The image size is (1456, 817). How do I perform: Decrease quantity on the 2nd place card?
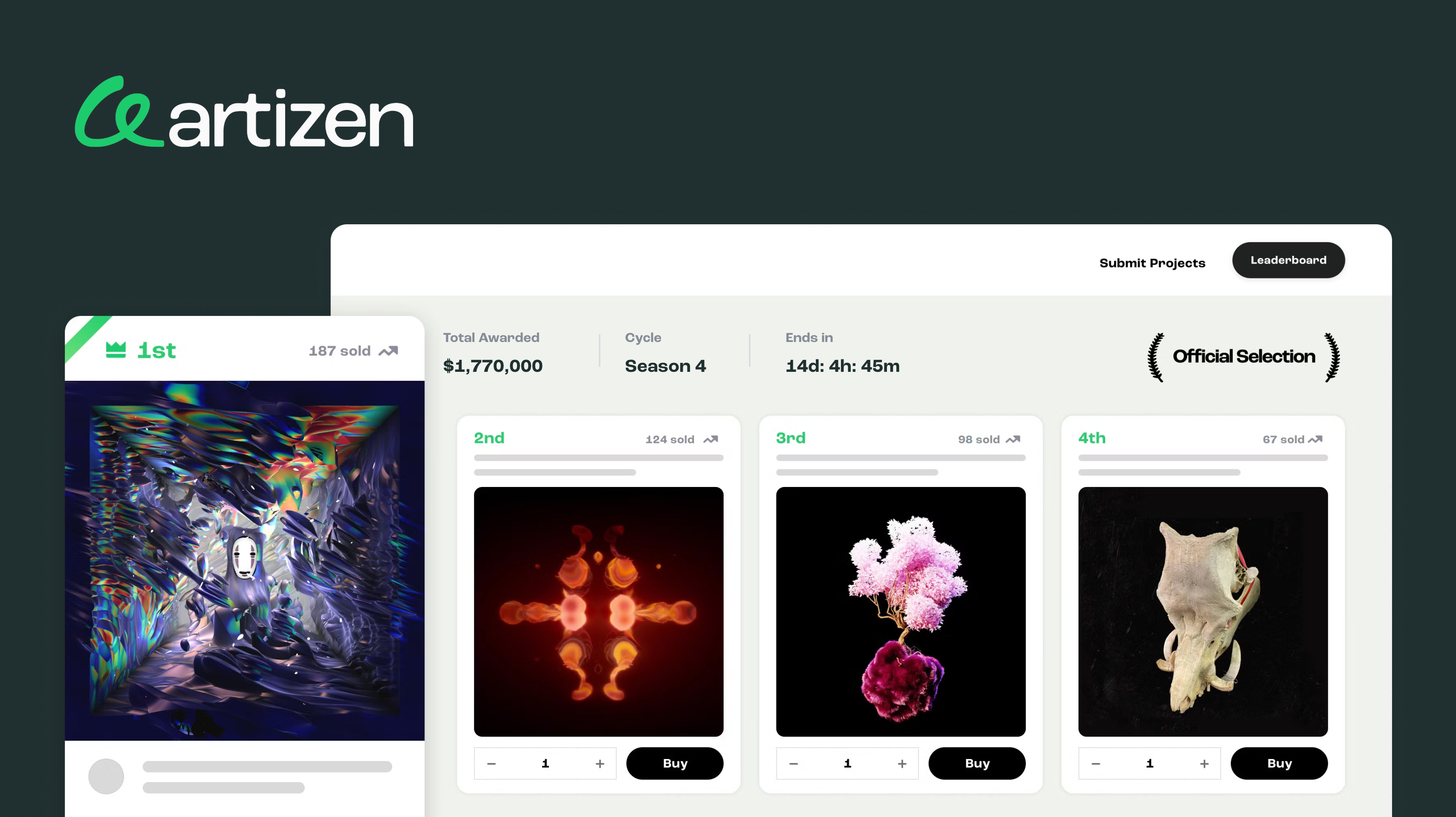pyautogui.click(x=491, y=764)
